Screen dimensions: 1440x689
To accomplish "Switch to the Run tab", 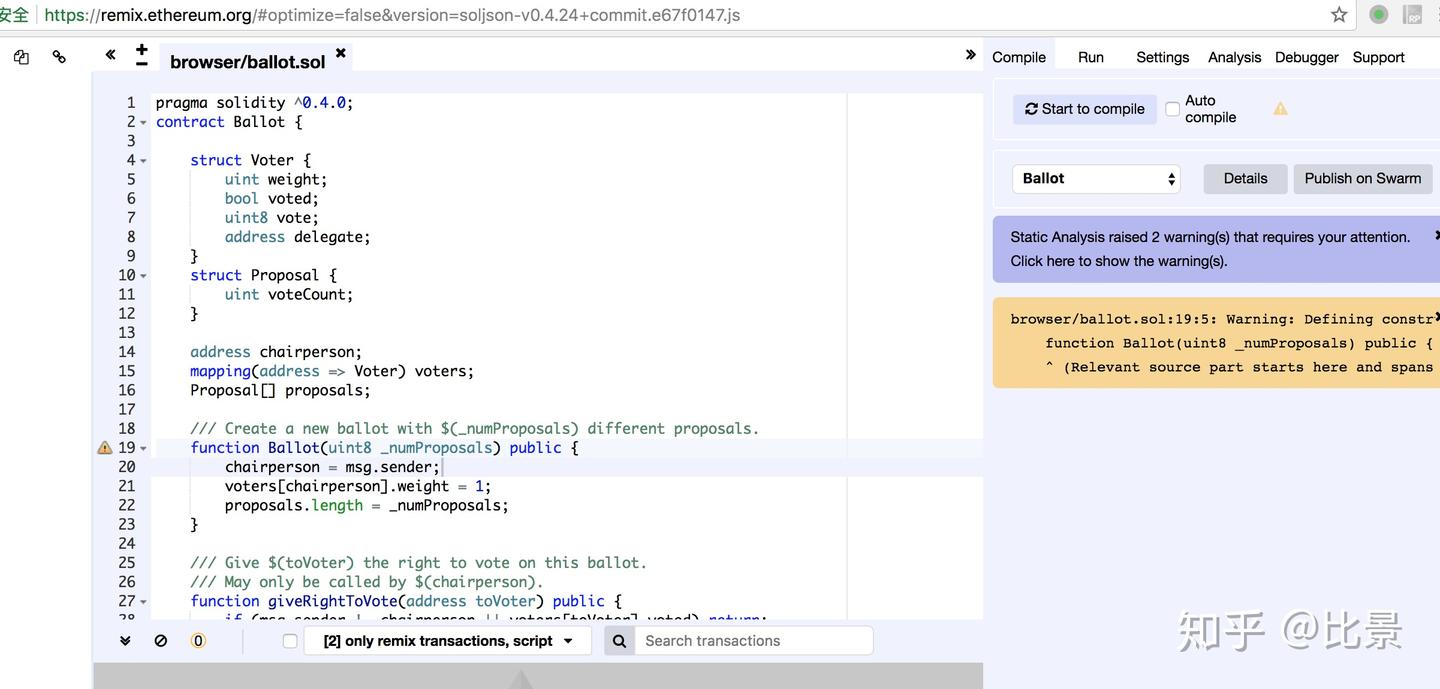I will click(x=1090, y=57).
